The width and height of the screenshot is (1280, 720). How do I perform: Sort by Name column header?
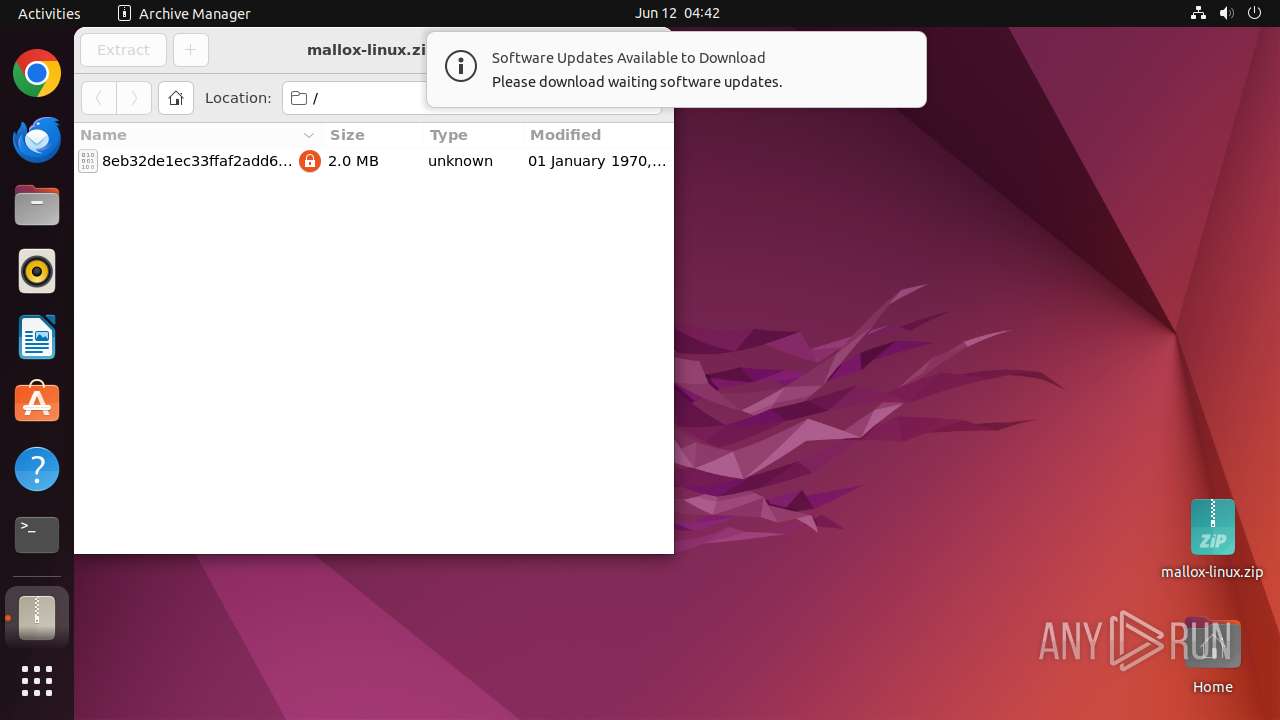[104, 135]
